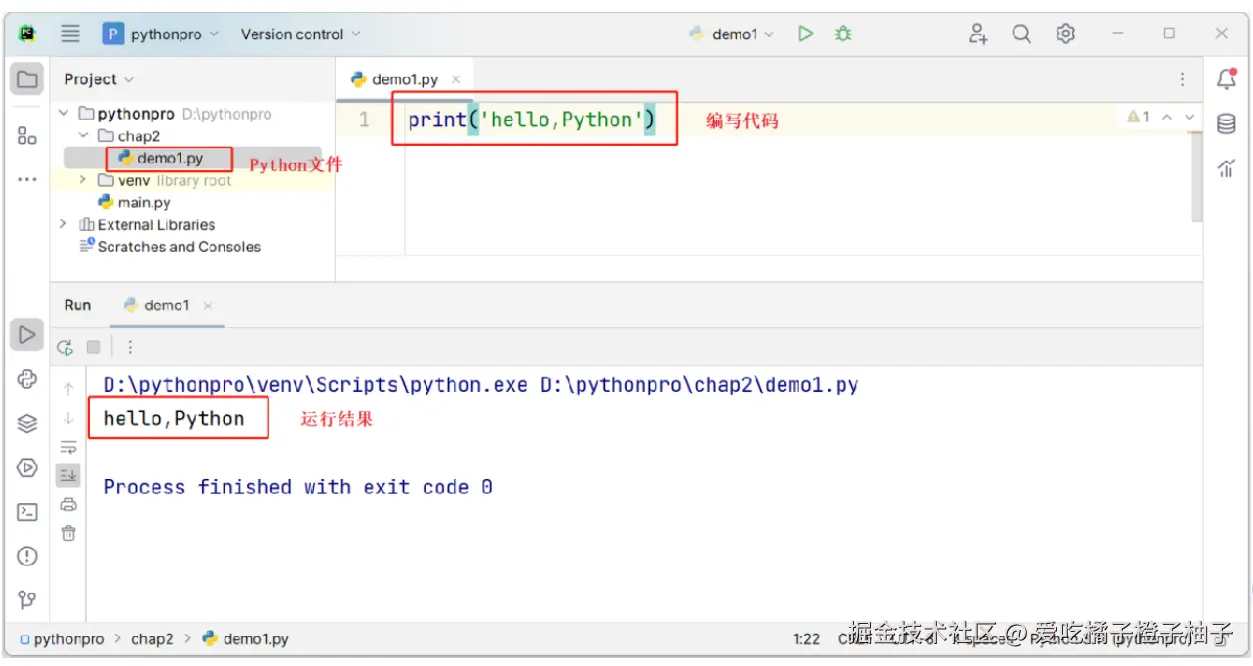Toggle soft-wrap in Run console
The width and height of the screenshot is (1253, 666).
(x=68, y=447)
